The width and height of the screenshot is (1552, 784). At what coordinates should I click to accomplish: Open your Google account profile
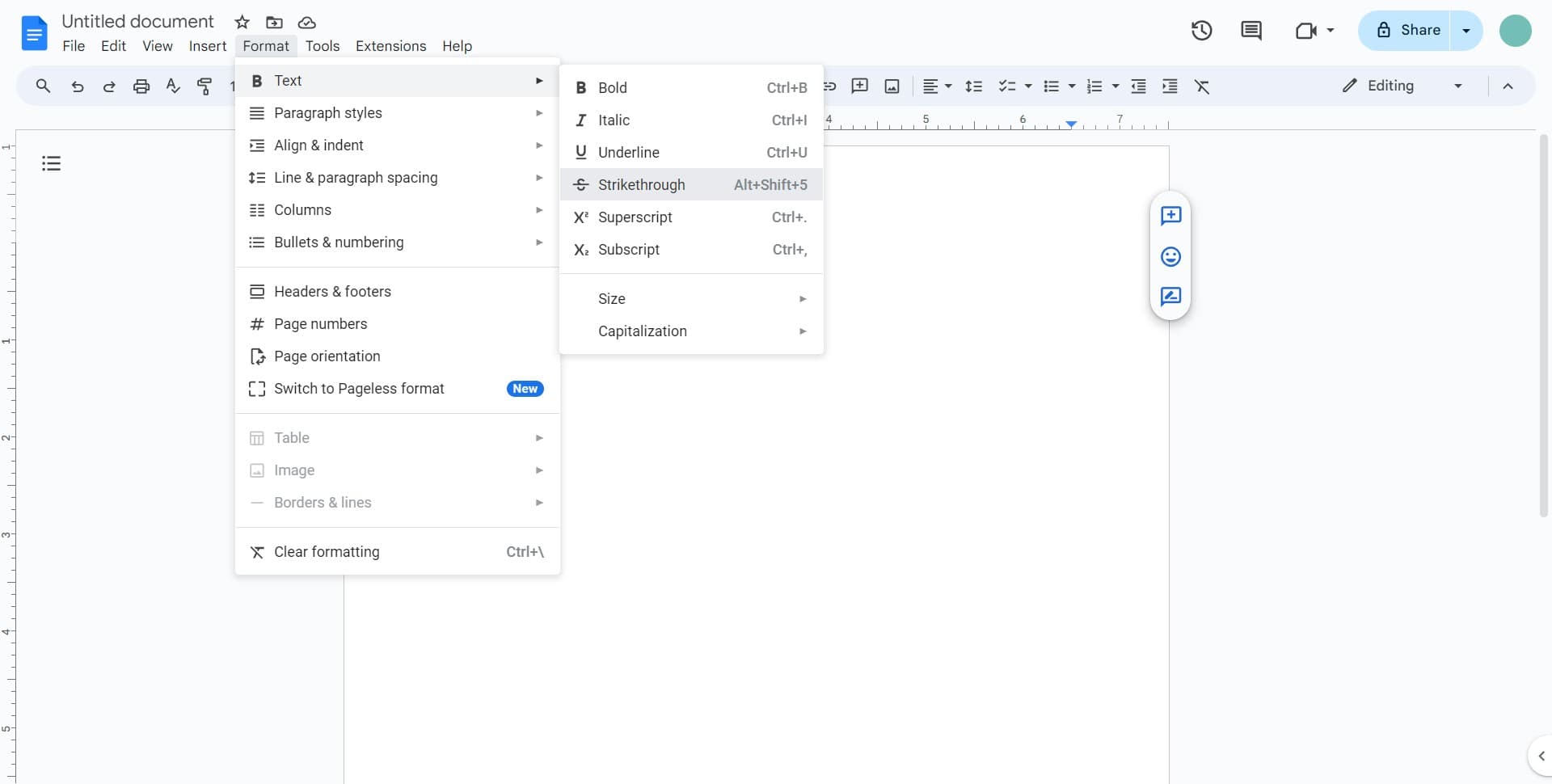pyautogui.click(x=1516, y=30)
